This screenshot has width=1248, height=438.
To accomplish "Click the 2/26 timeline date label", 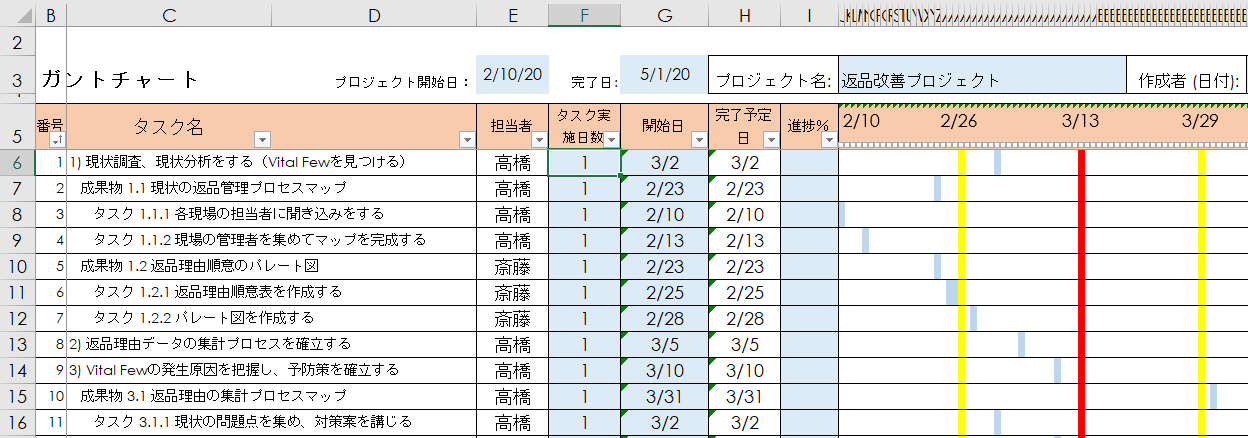I will click(x=958, y=121).
